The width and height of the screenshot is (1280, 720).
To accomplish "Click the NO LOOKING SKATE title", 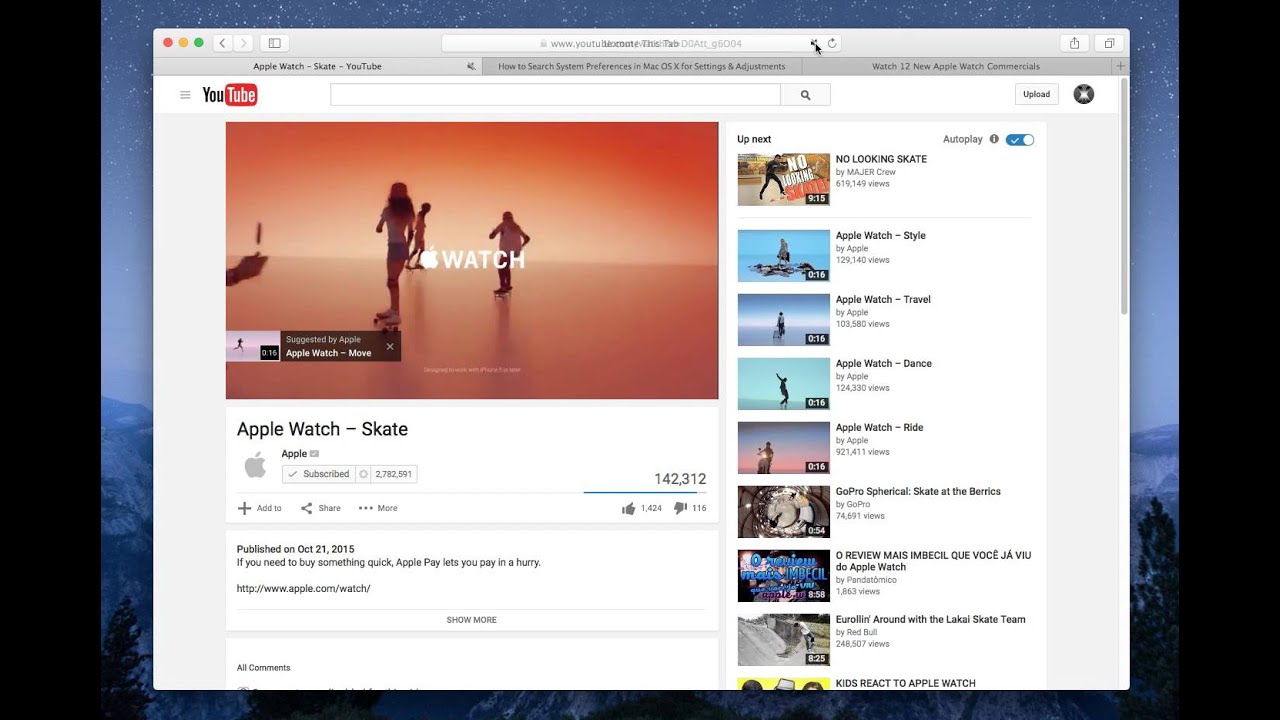I will click(881, 159).
